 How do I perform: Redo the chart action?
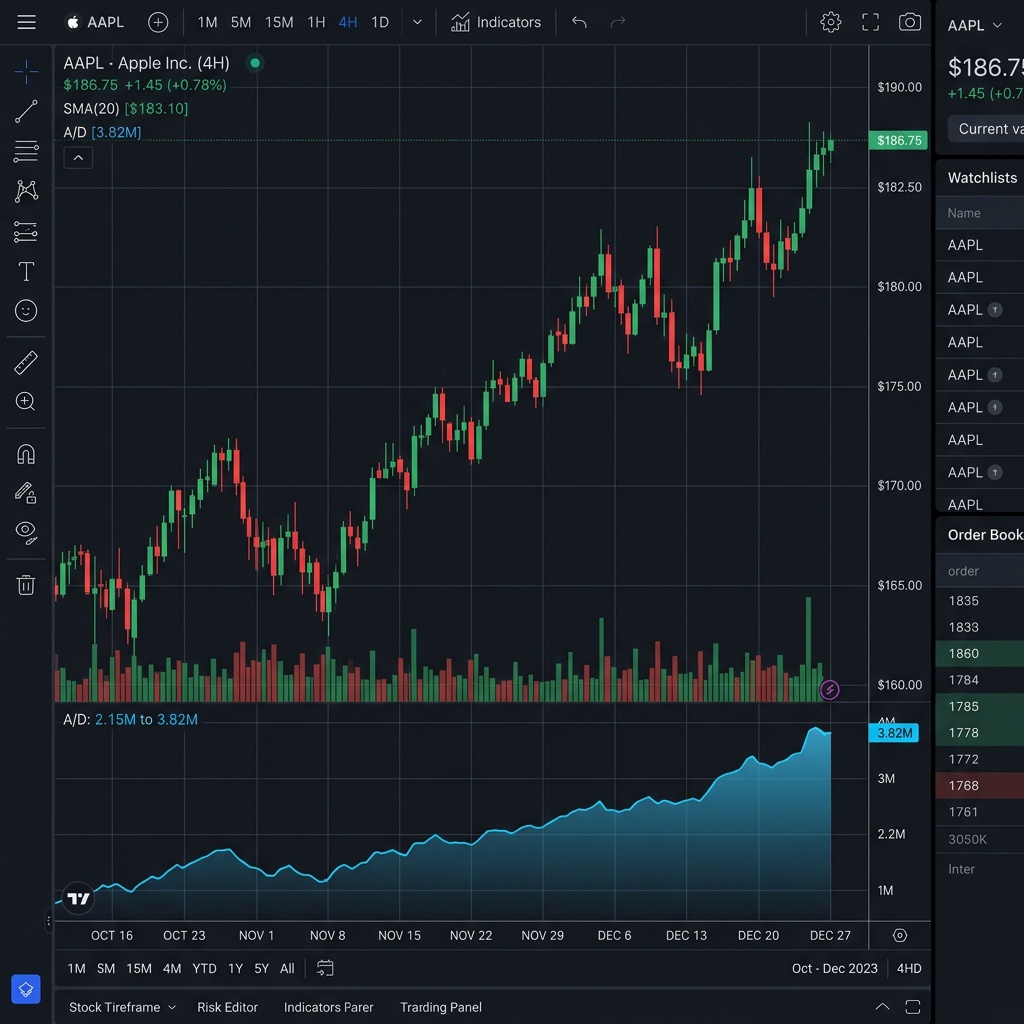618,22
